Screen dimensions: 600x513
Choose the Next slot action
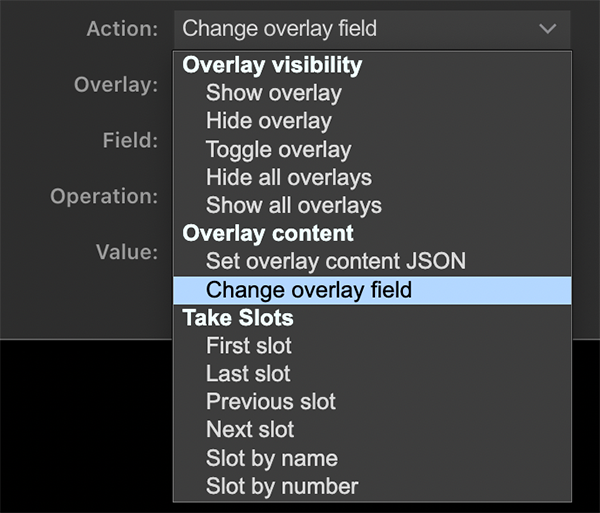pyautogui.click(x=250, y=430)
